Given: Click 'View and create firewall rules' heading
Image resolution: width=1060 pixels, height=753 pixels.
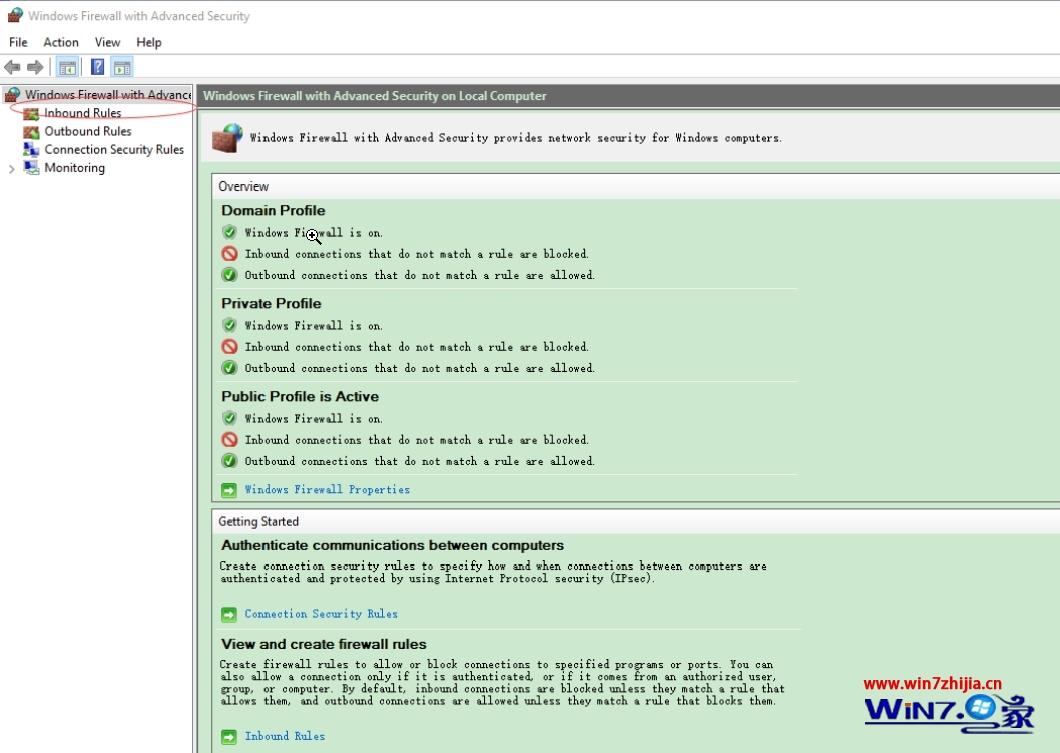Looking at the screenshot, I should pos(324,644).
